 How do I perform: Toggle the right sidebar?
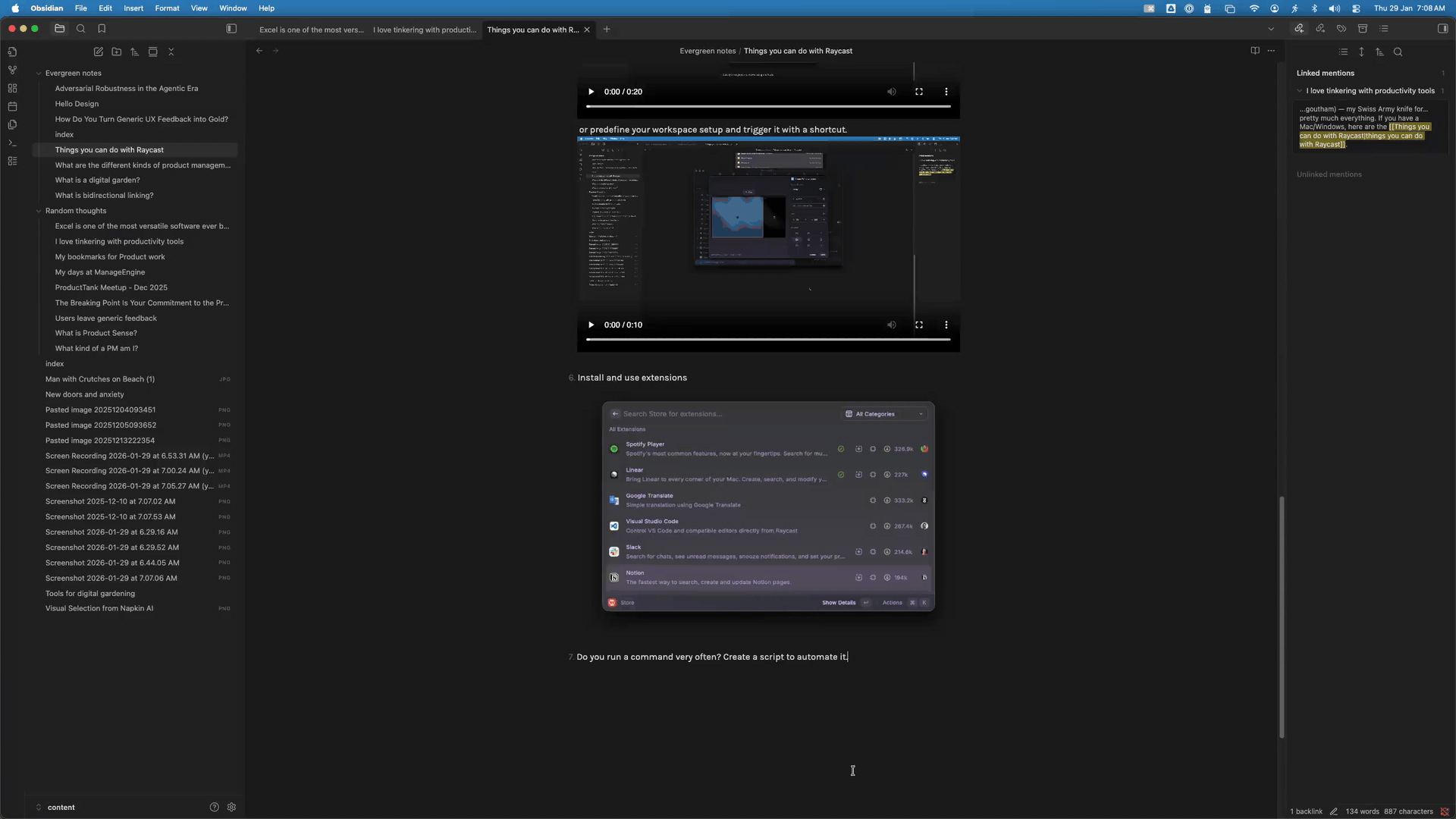coord(1442,29)
